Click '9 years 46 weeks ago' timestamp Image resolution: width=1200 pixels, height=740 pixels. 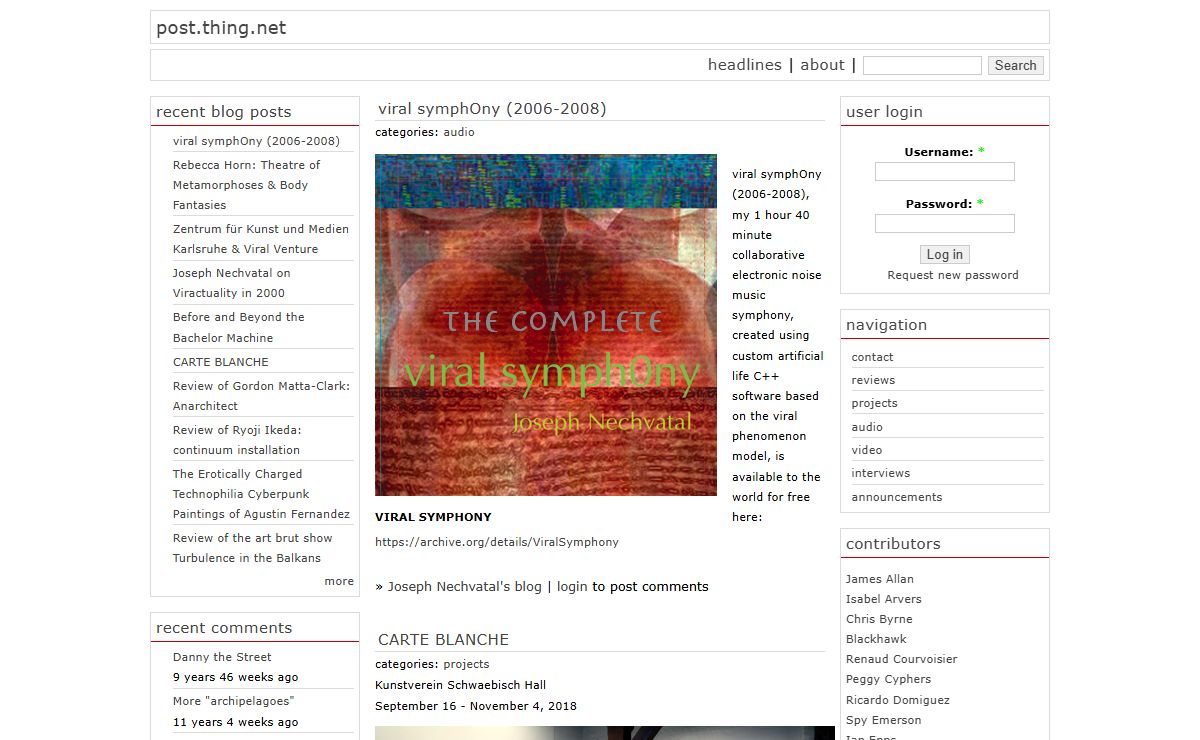pos(235,677)
